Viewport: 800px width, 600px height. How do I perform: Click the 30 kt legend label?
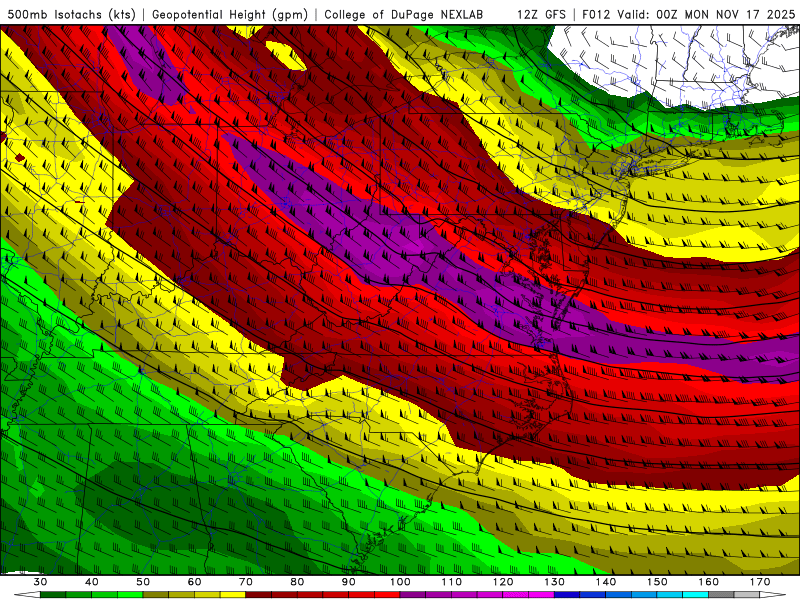tap(40, 582)
